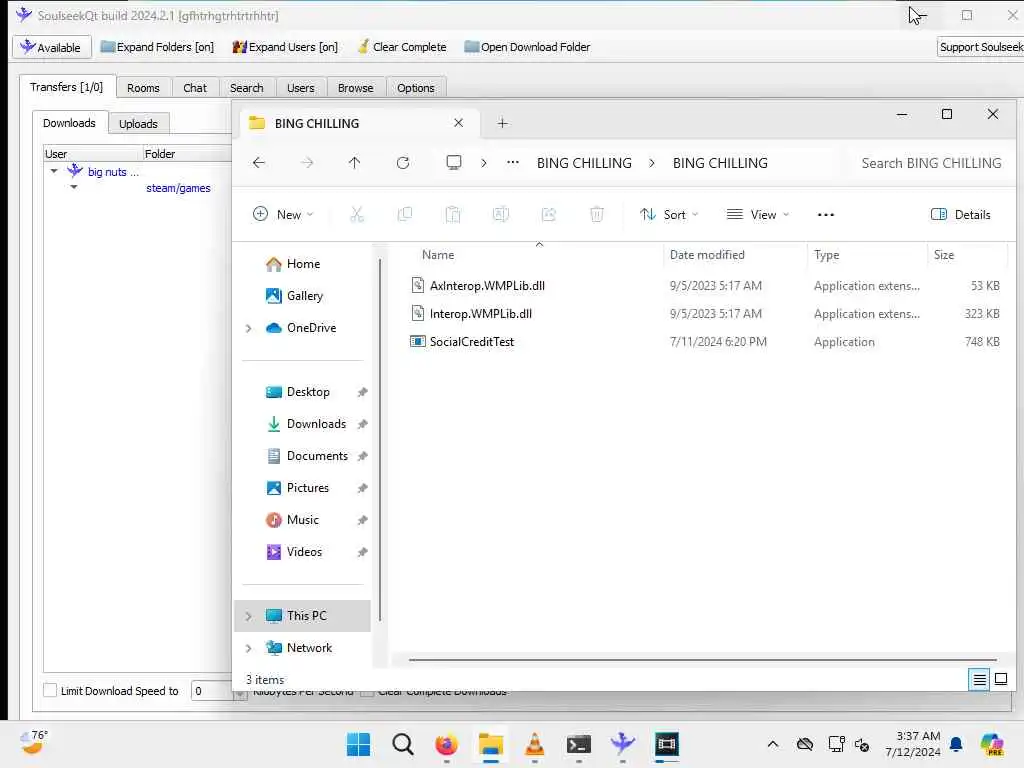Open the Options tab
1024x768 pixels.
click(x=415, y=88)
